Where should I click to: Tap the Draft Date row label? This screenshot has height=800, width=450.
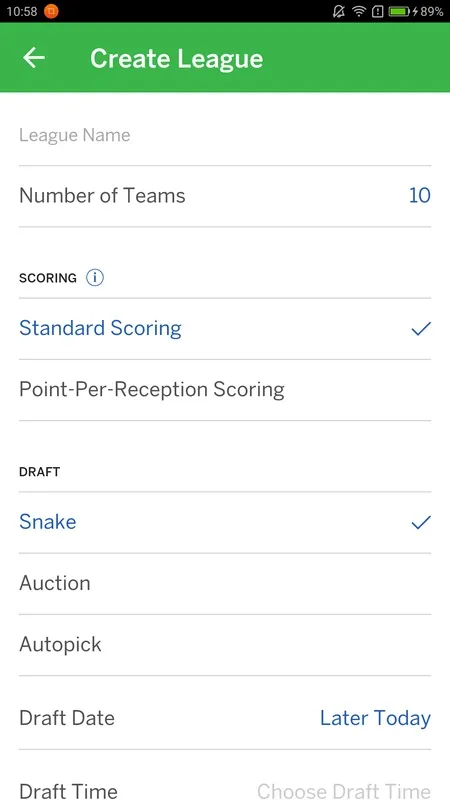(67, 718)
